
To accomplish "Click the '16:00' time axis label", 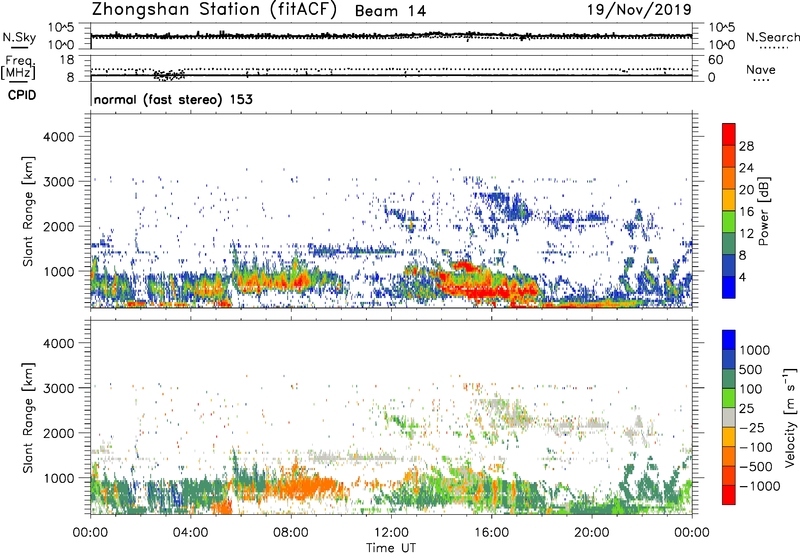I will (491, 533).
